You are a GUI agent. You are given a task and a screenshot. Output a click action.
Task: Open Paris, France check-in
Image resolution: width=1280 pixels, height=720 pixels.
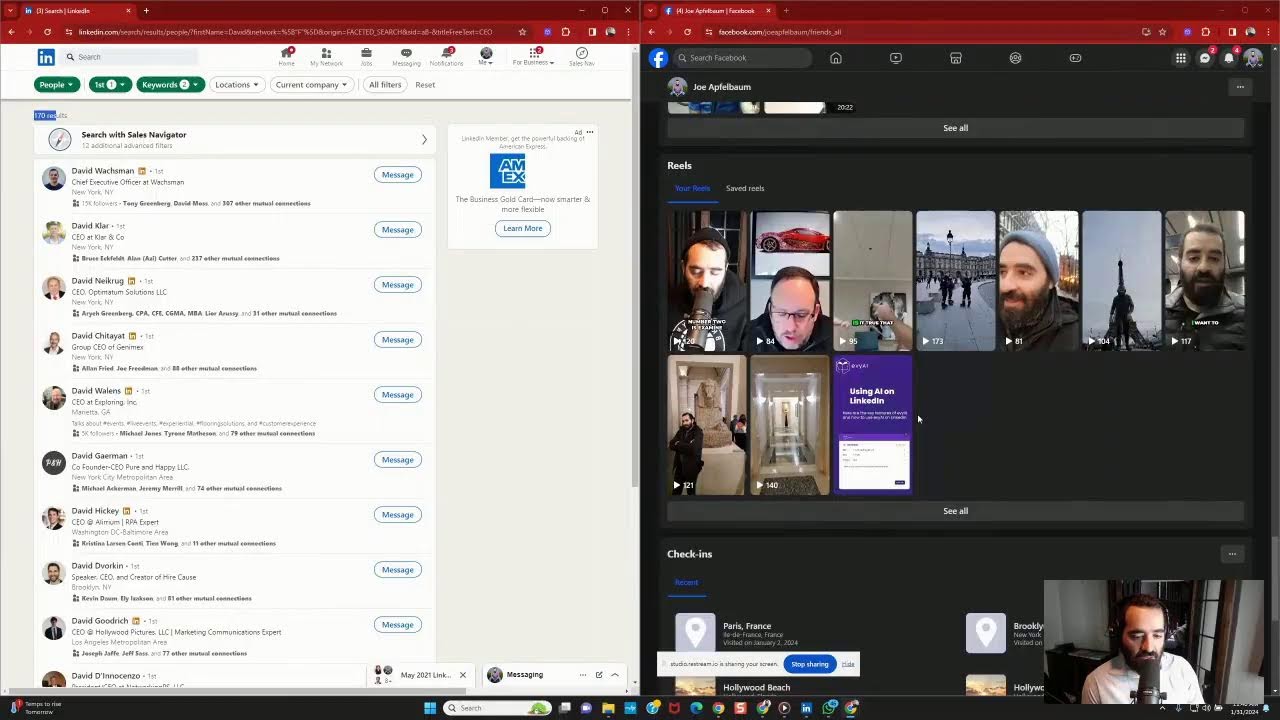pos(747,626)
